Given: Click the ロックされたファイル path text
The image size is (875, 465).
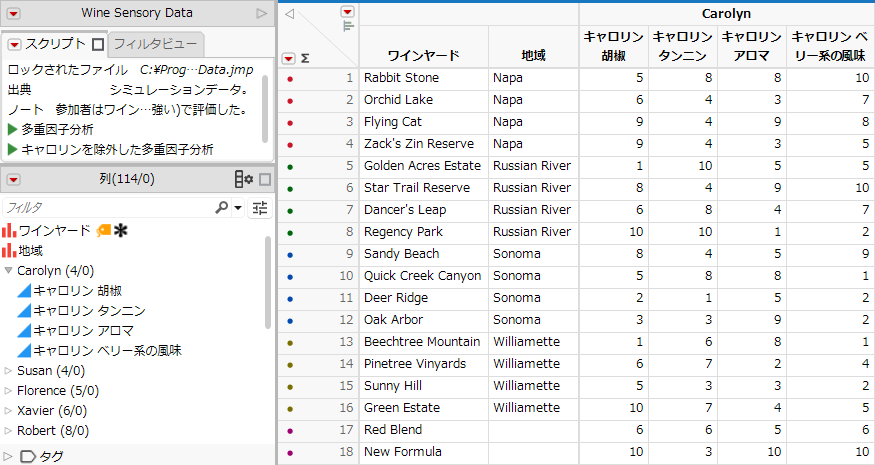Looking at the screenshot, I should [x=196, y=70].
